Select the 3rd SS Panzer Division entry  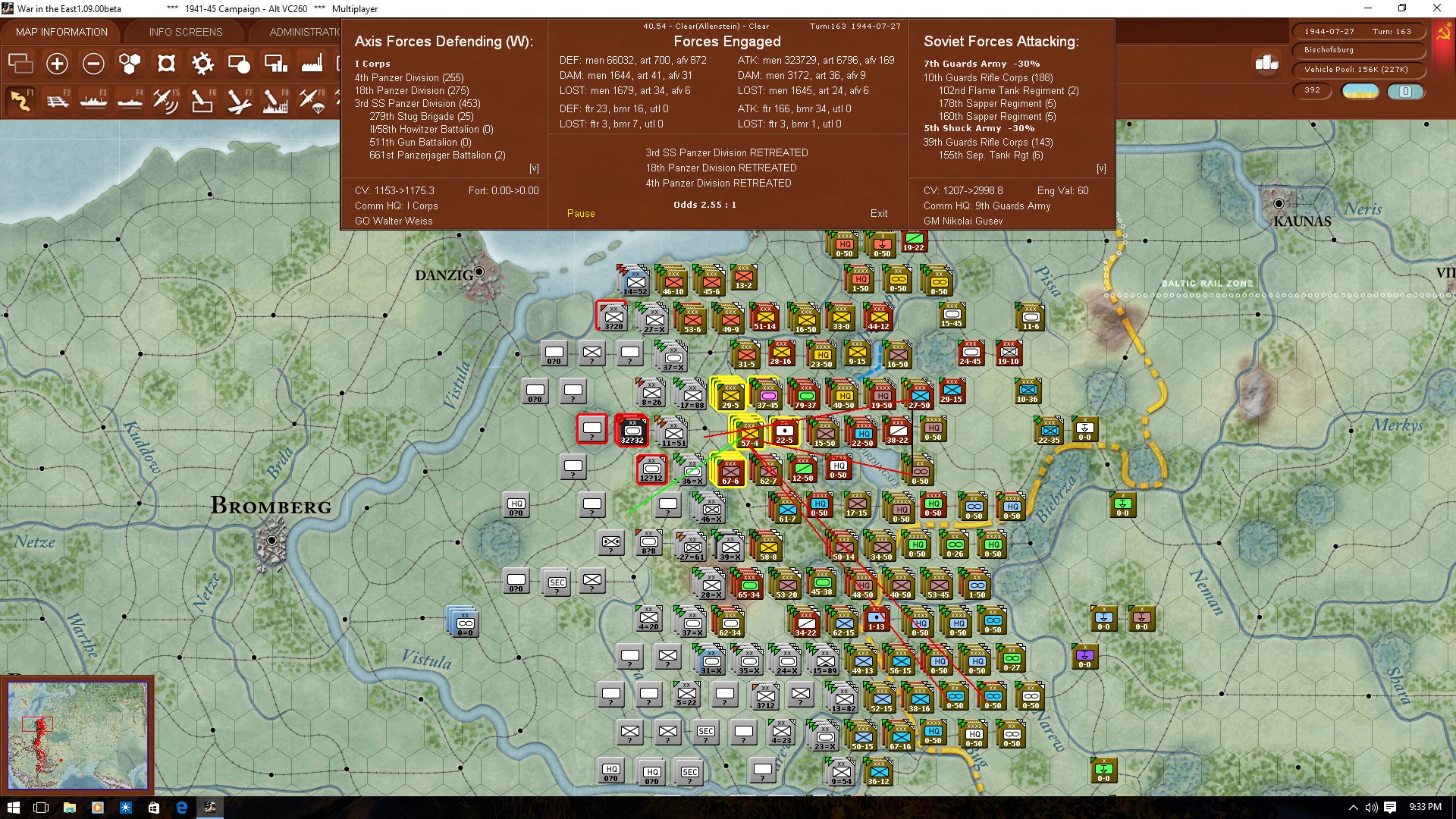pyautogui.click(x=417, y=103)
